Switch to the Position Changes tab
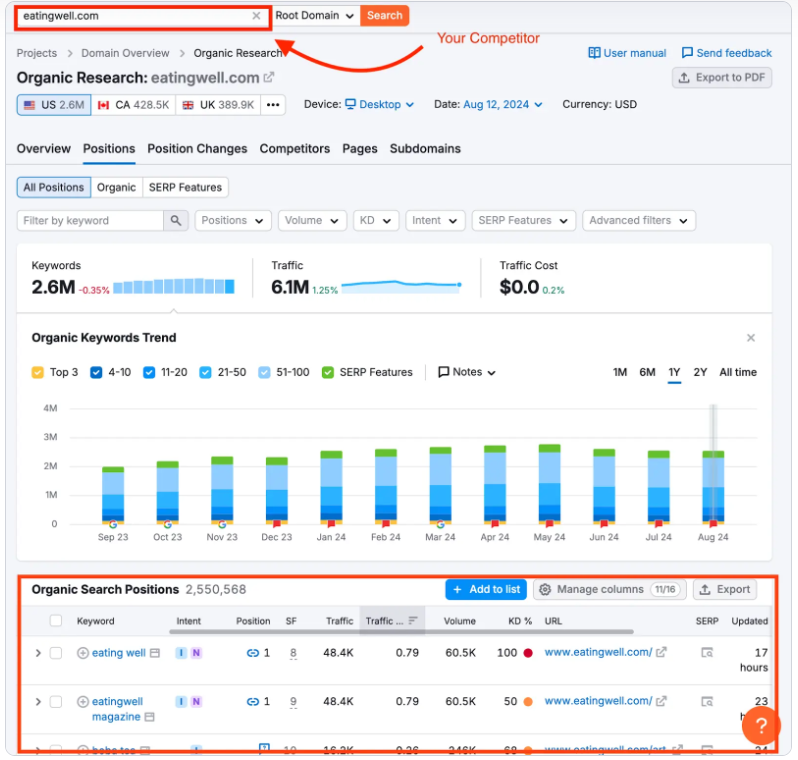Viewport: 798px width, 760px height. tap(197, 149)
